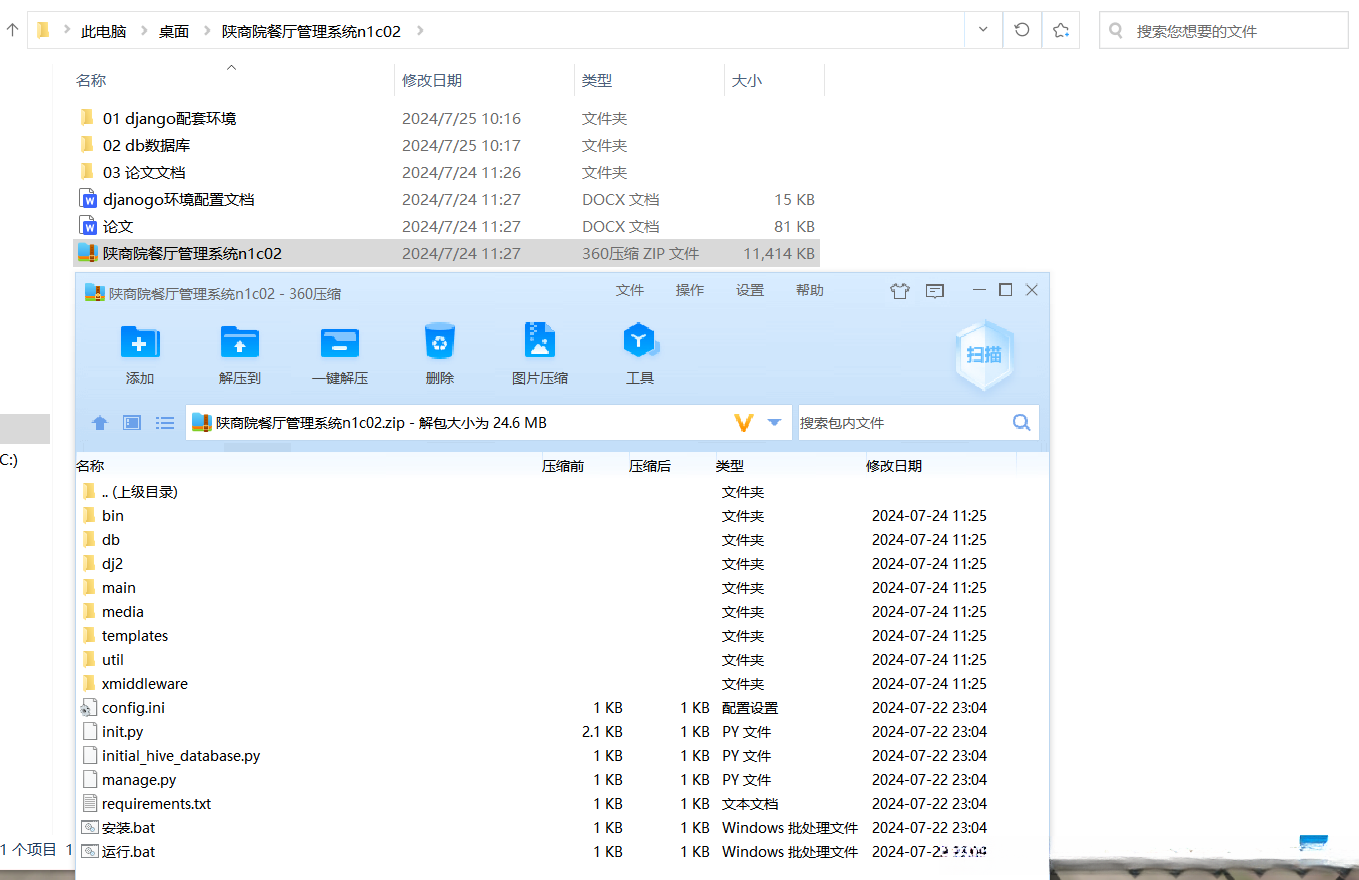Select manage.py in the archive list

point(139,780)
